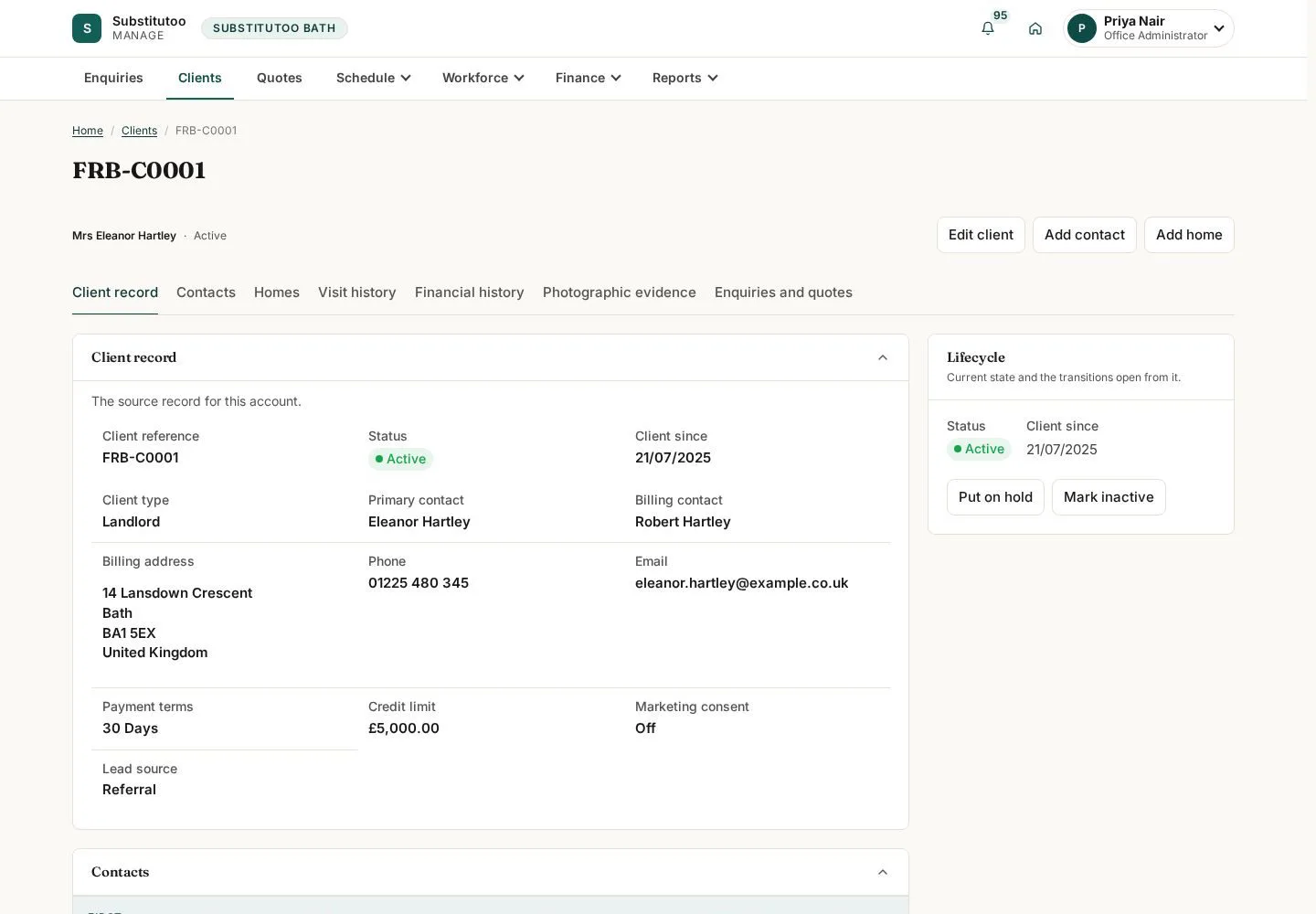Click the Substitutoo S logo
The image size is (1316, 914).
click(87, 28)
